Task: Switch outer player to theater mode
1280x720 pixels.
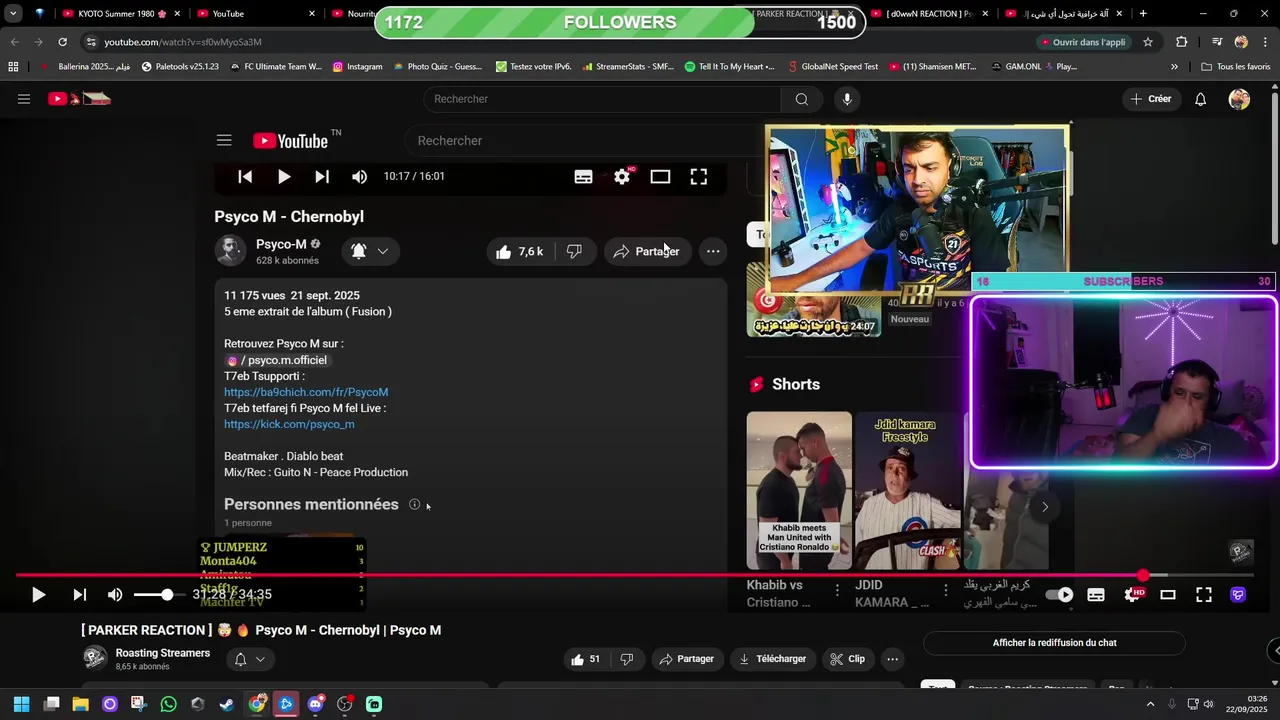Action: 1167,595
